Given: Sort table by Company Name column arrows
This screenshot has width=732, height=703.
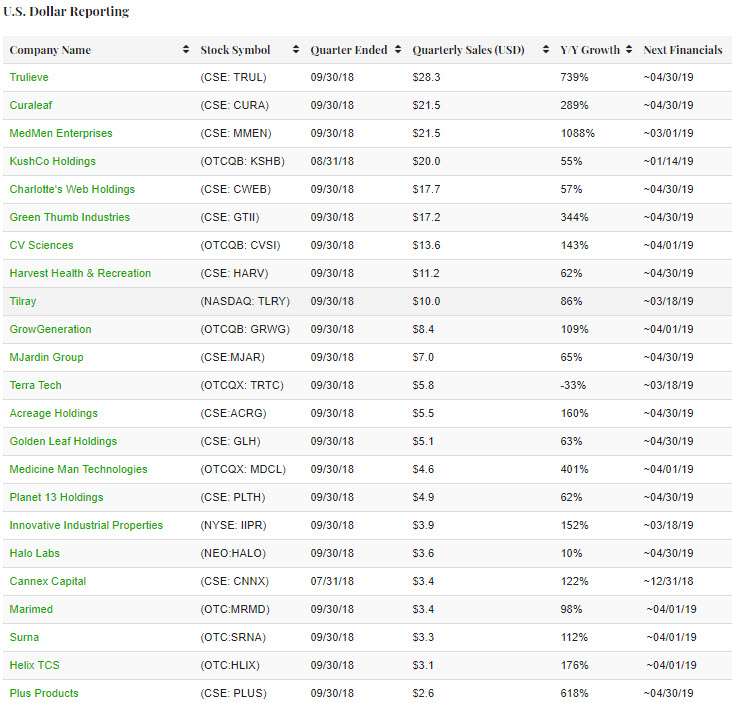Looking at the screenshot, I should (x=186, y=50).
